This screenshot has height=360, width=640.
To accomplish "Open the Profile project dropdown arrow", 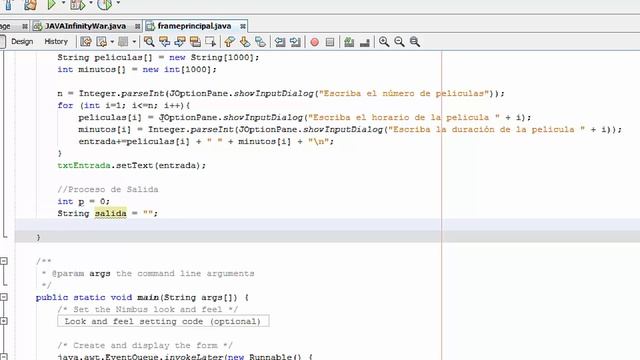I will pos(118,3).
